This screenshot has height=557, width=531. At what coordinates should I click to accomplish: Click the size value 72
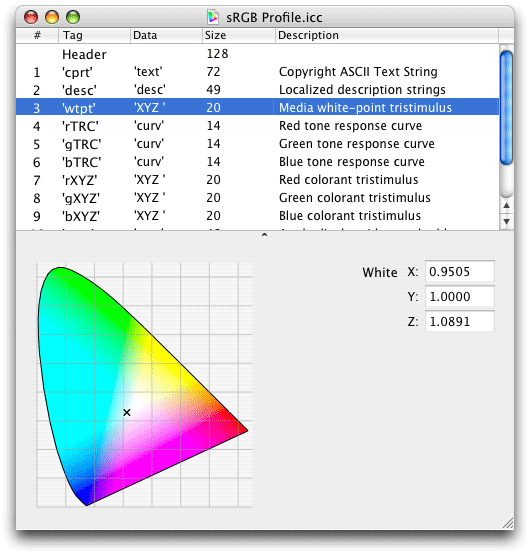point(213,72)
